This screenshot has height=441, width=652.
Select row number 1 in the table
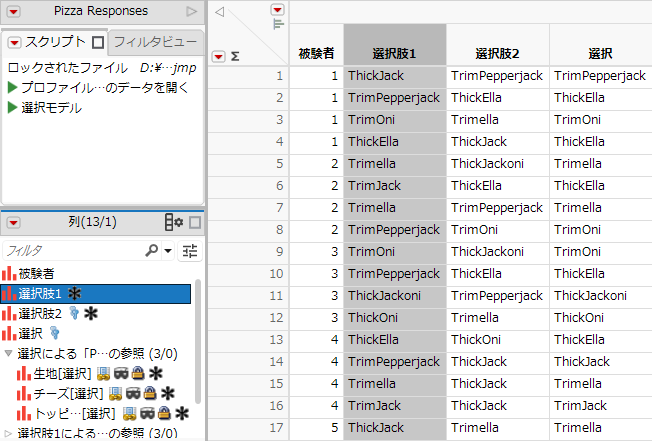(248, 76)
